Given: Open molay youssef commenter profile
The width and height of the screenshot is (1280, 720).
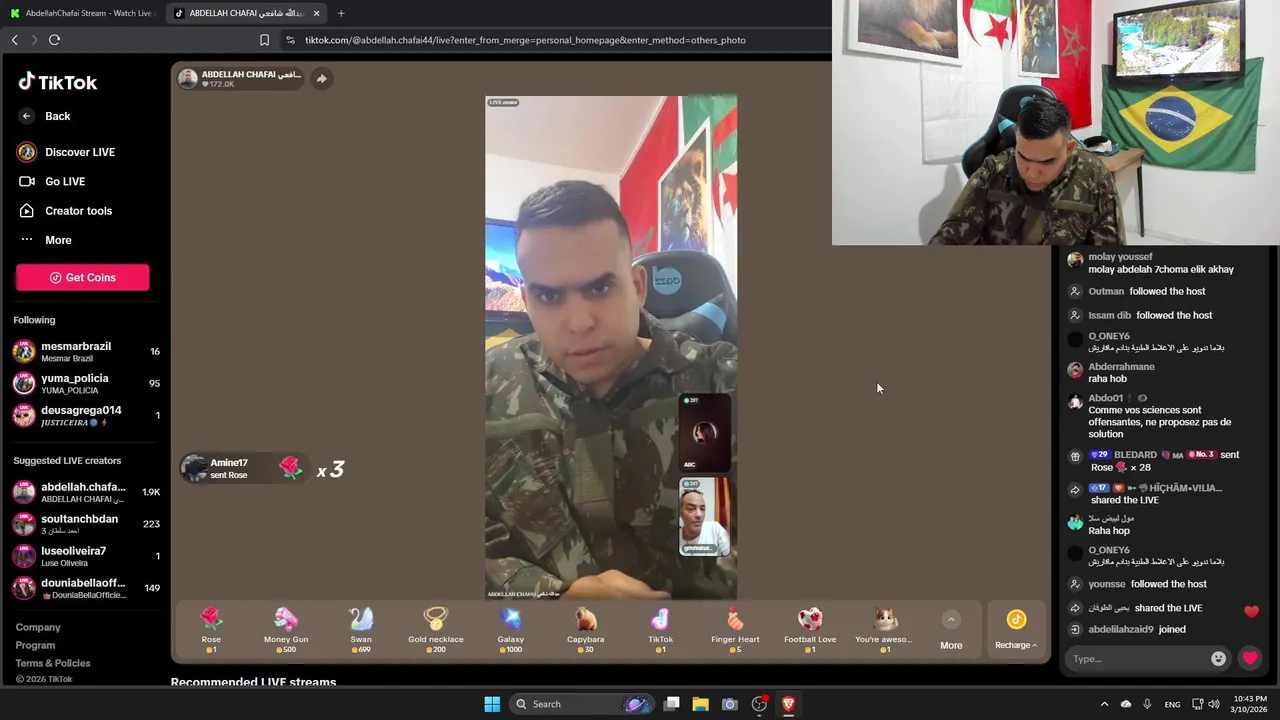Looking at the screenshot, I should coord(1120,257).
